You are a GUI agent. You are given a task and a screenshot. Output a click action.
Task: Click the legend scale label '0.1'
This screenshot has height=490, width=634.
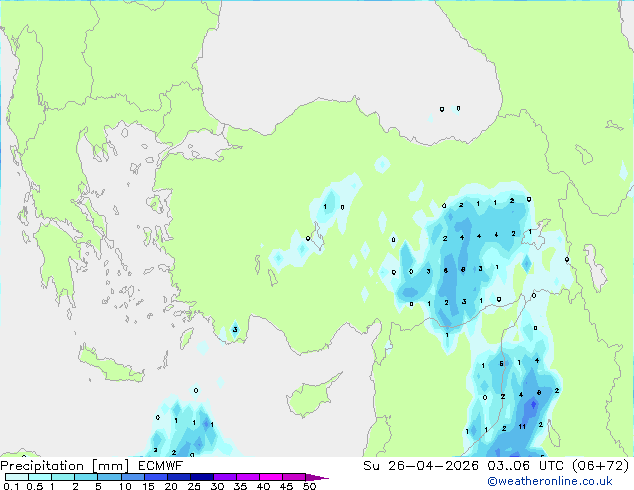point(11,486)
